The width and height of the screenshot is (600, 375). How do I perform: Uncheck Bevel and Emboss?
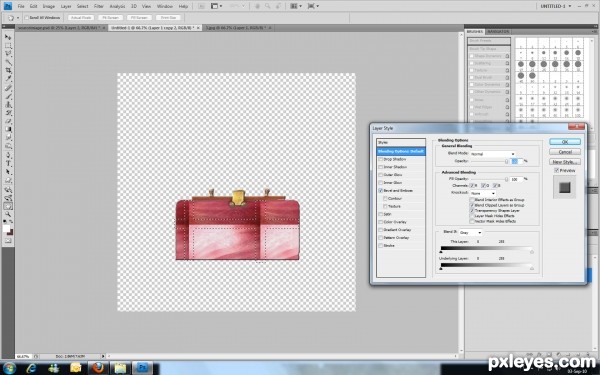381,191
